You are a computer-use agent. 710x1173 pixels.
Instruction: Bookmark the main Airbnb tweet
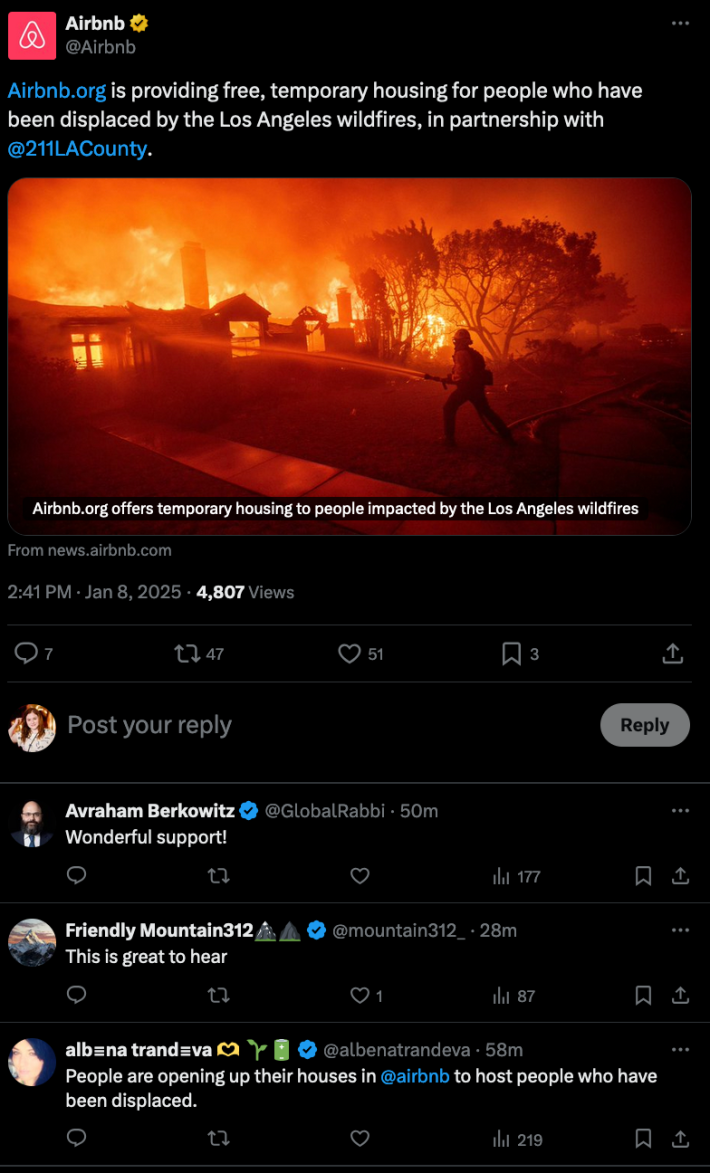tap(511, 654)
